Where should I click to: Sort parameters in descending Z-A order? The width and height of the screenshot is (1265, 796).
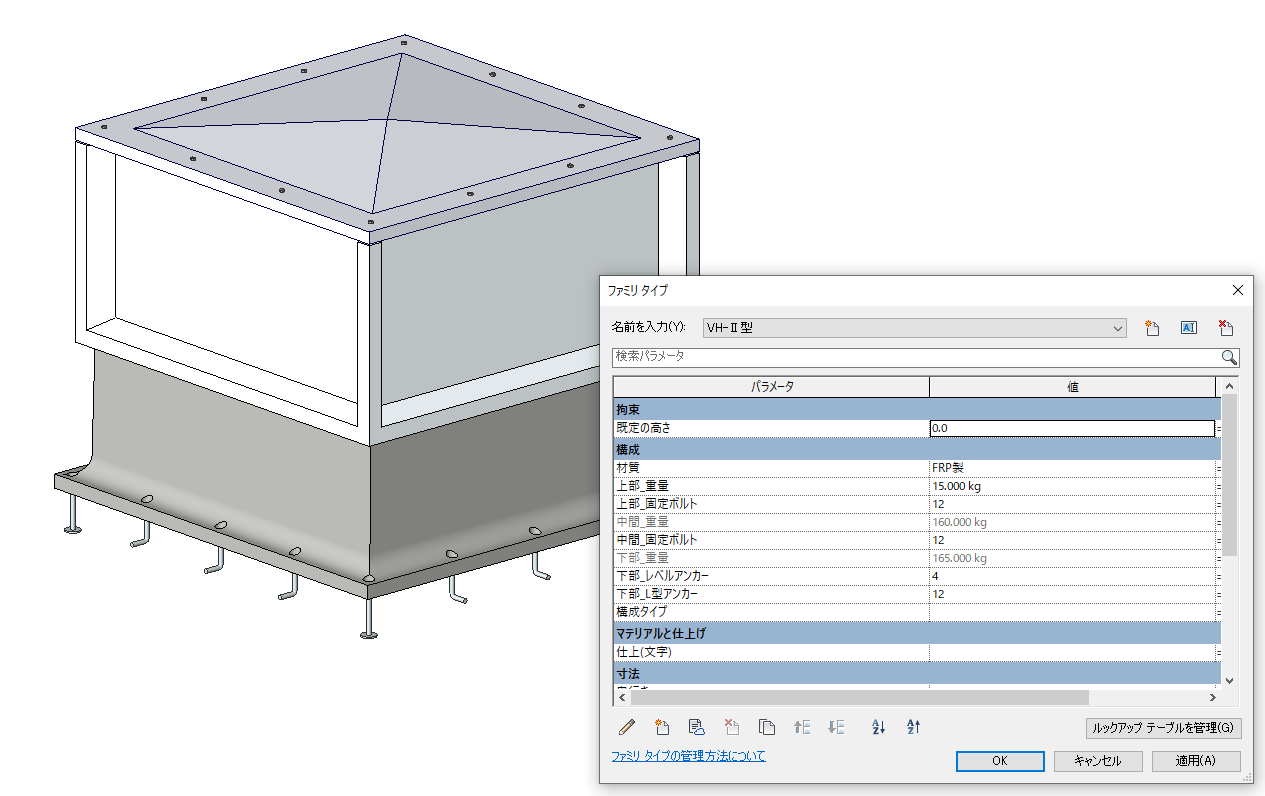[x=913, y=727]
